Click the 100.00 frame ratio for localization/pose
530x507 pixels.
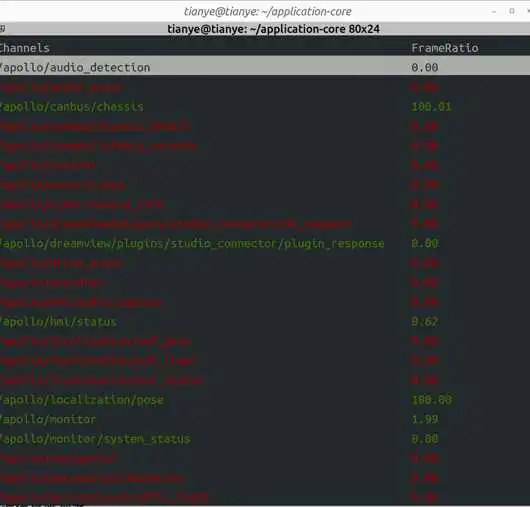click(x=431, y=400)
